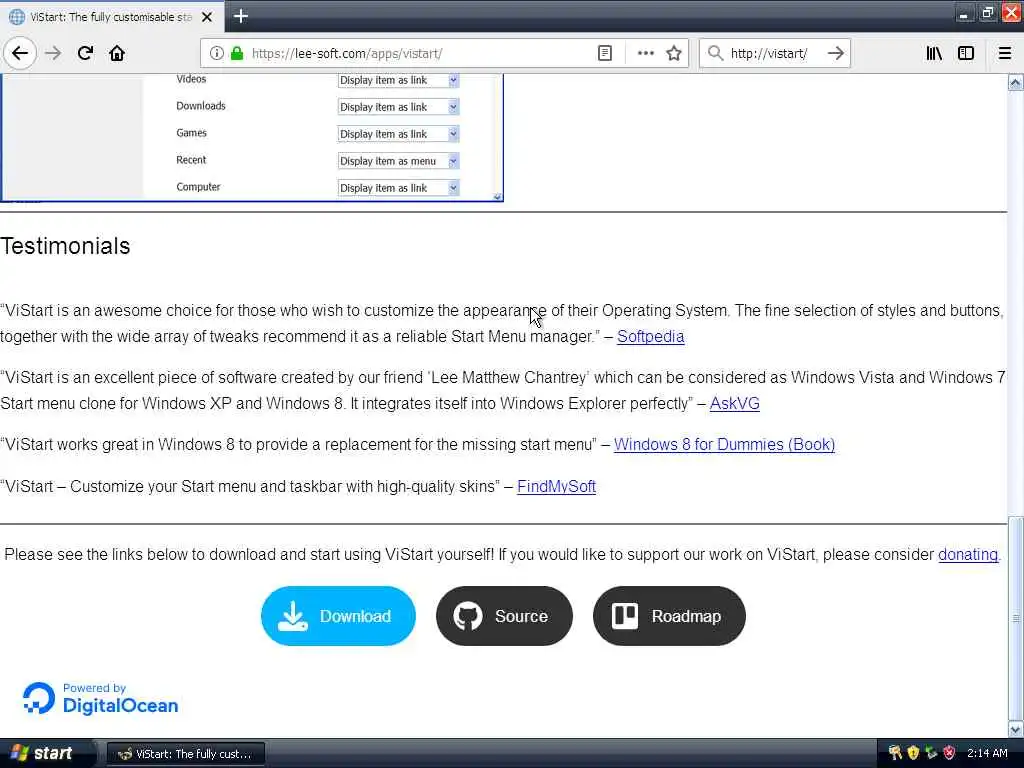Screen dimensions: 1024x768
Task: Follow the donating link
Action: (x=968, y=554)
